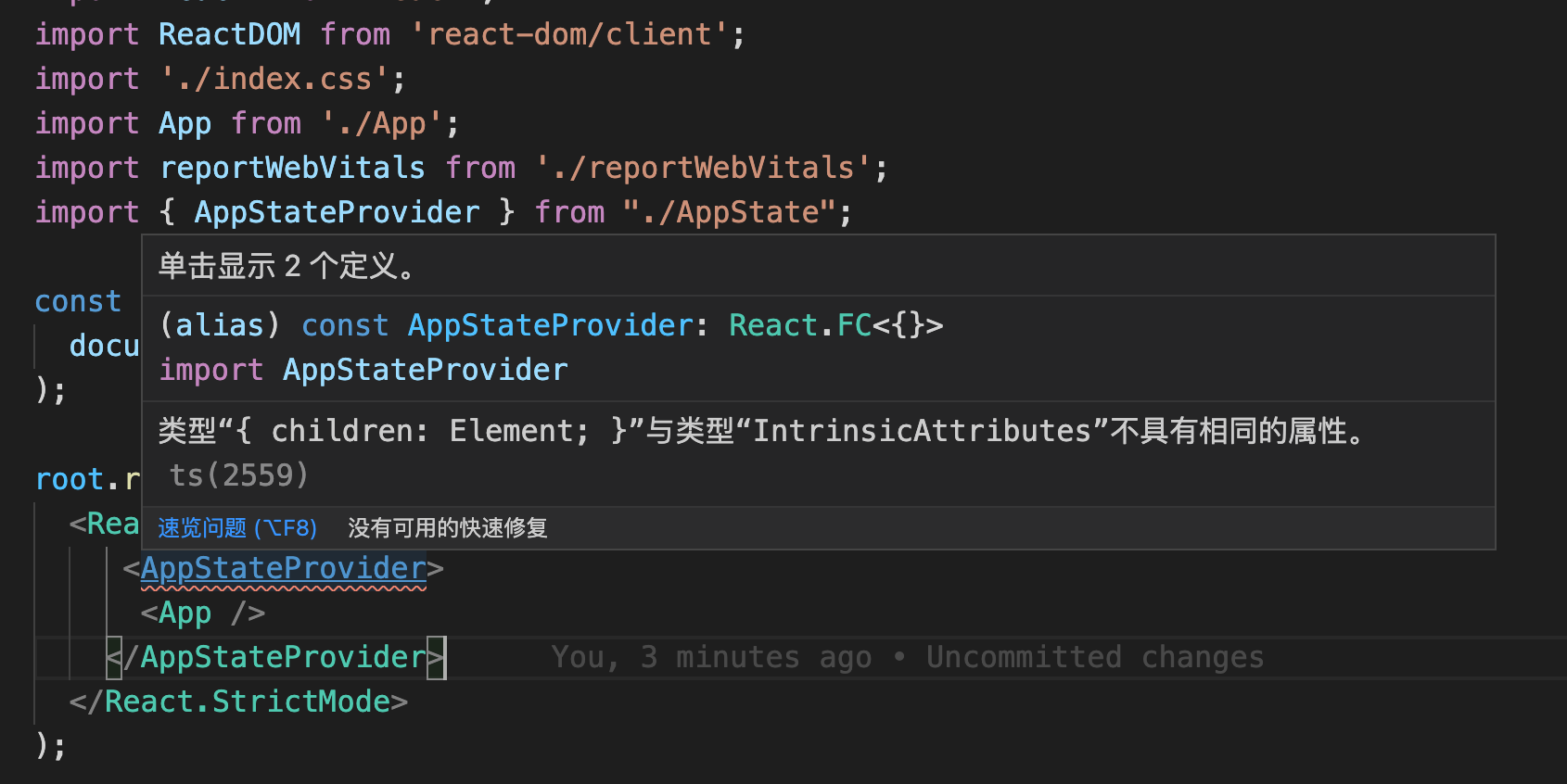Click the './index.css' import string
Screen dimensions: 1567x784
(274, 79)
